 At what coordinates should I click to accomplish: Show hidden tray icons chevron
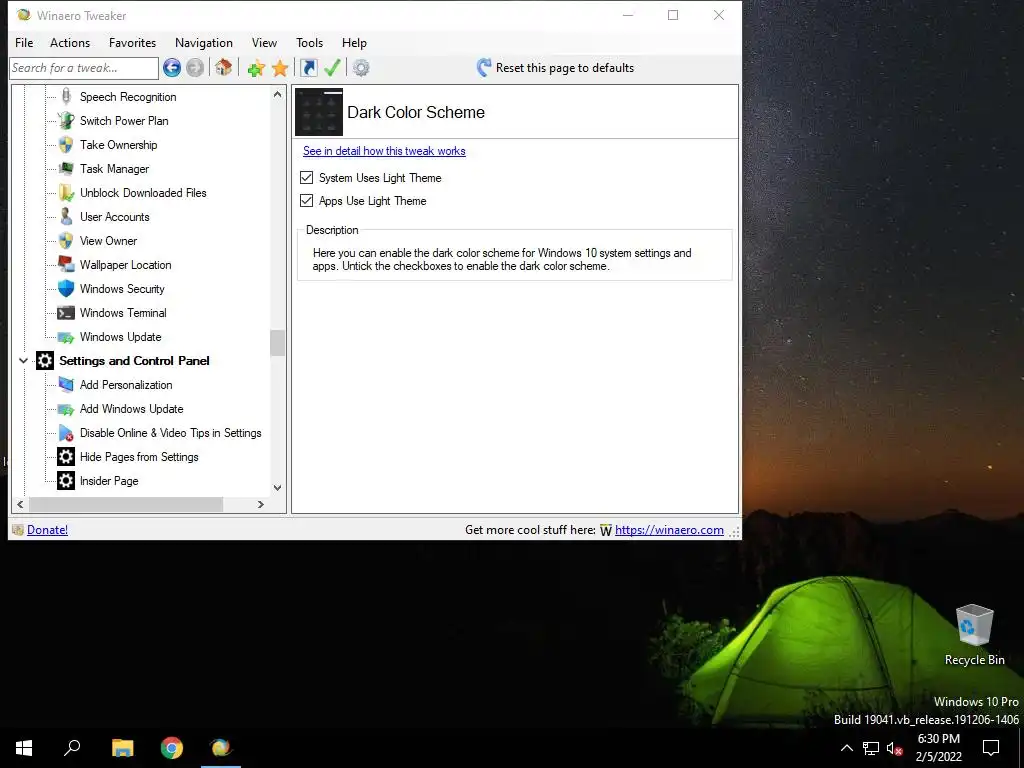coord(846,748)
